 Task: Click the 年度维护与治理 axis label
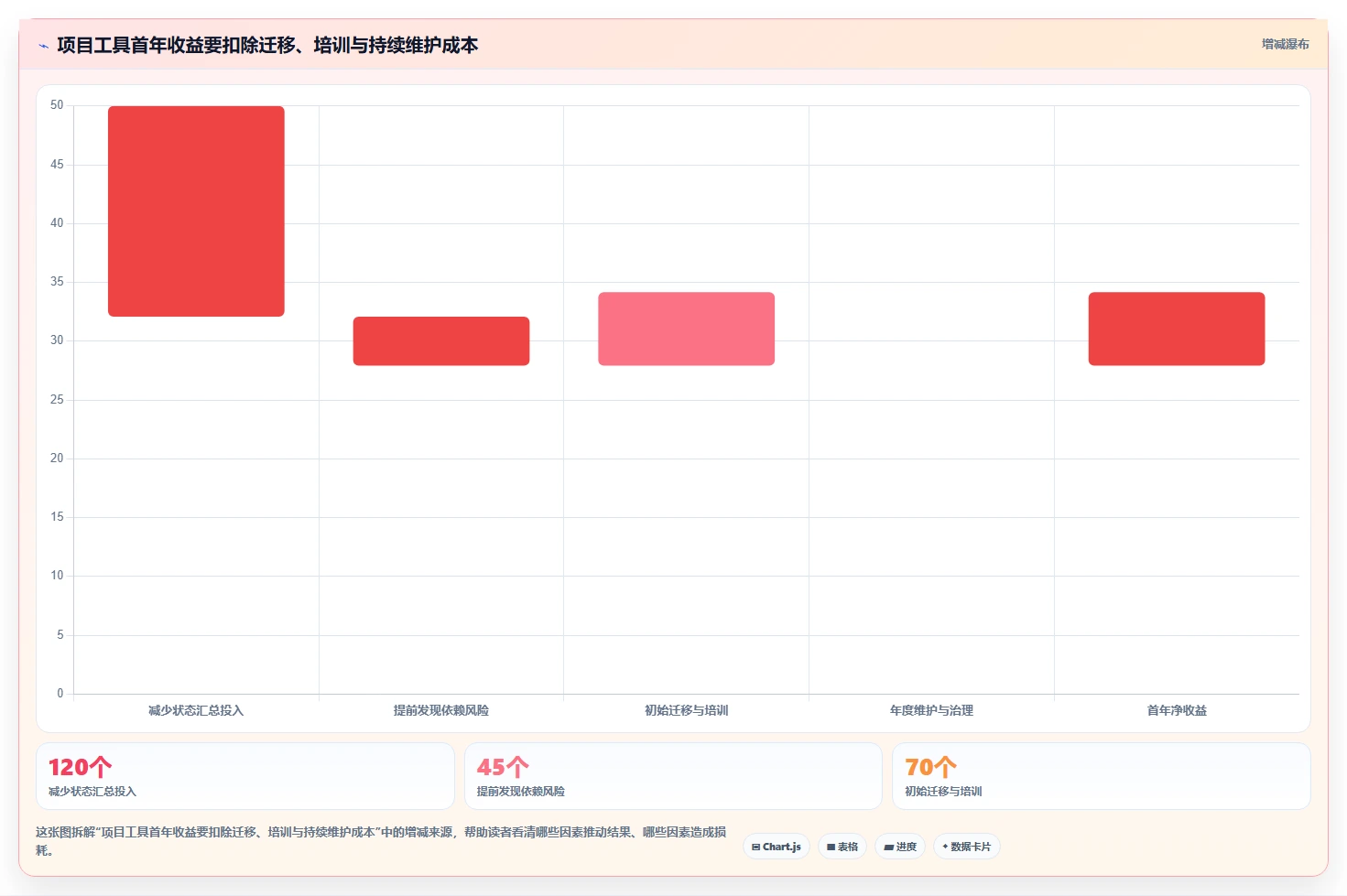931,710
